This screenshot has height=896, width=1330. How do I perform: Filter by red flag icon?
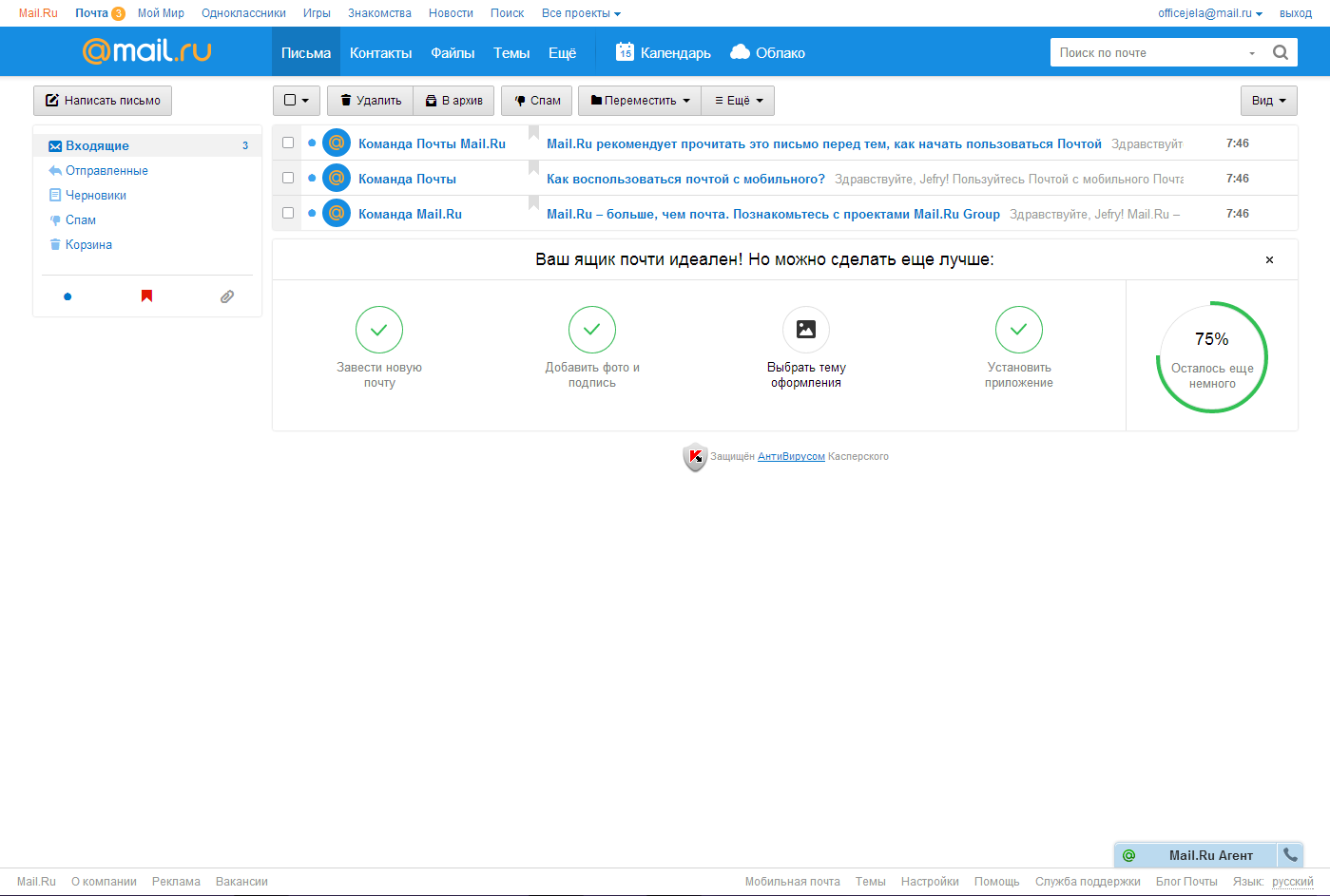146,296
